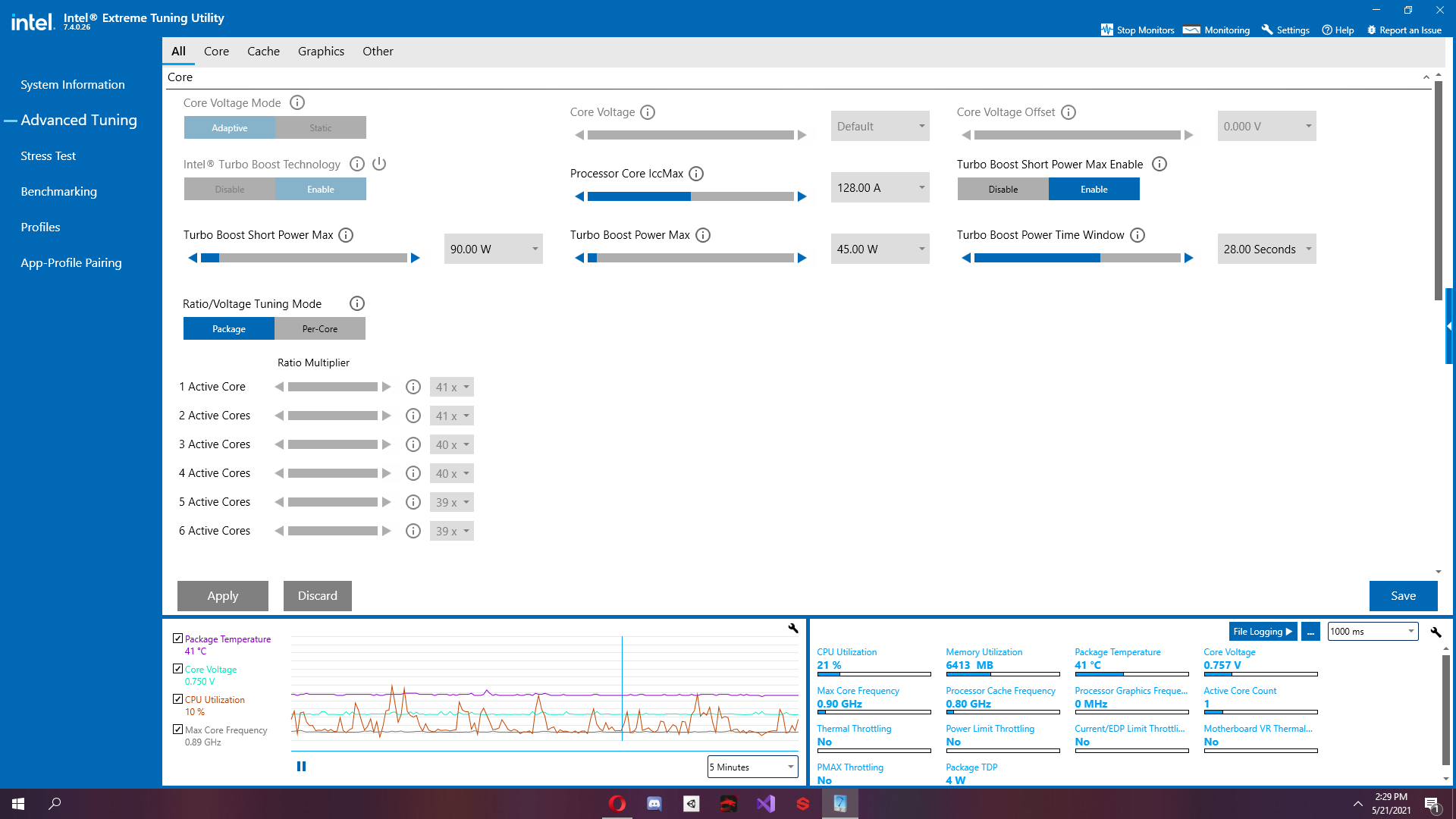This screenshot has width=1456, height=819.
Task: Click Report an Issue
Action: pos(1404,30)
